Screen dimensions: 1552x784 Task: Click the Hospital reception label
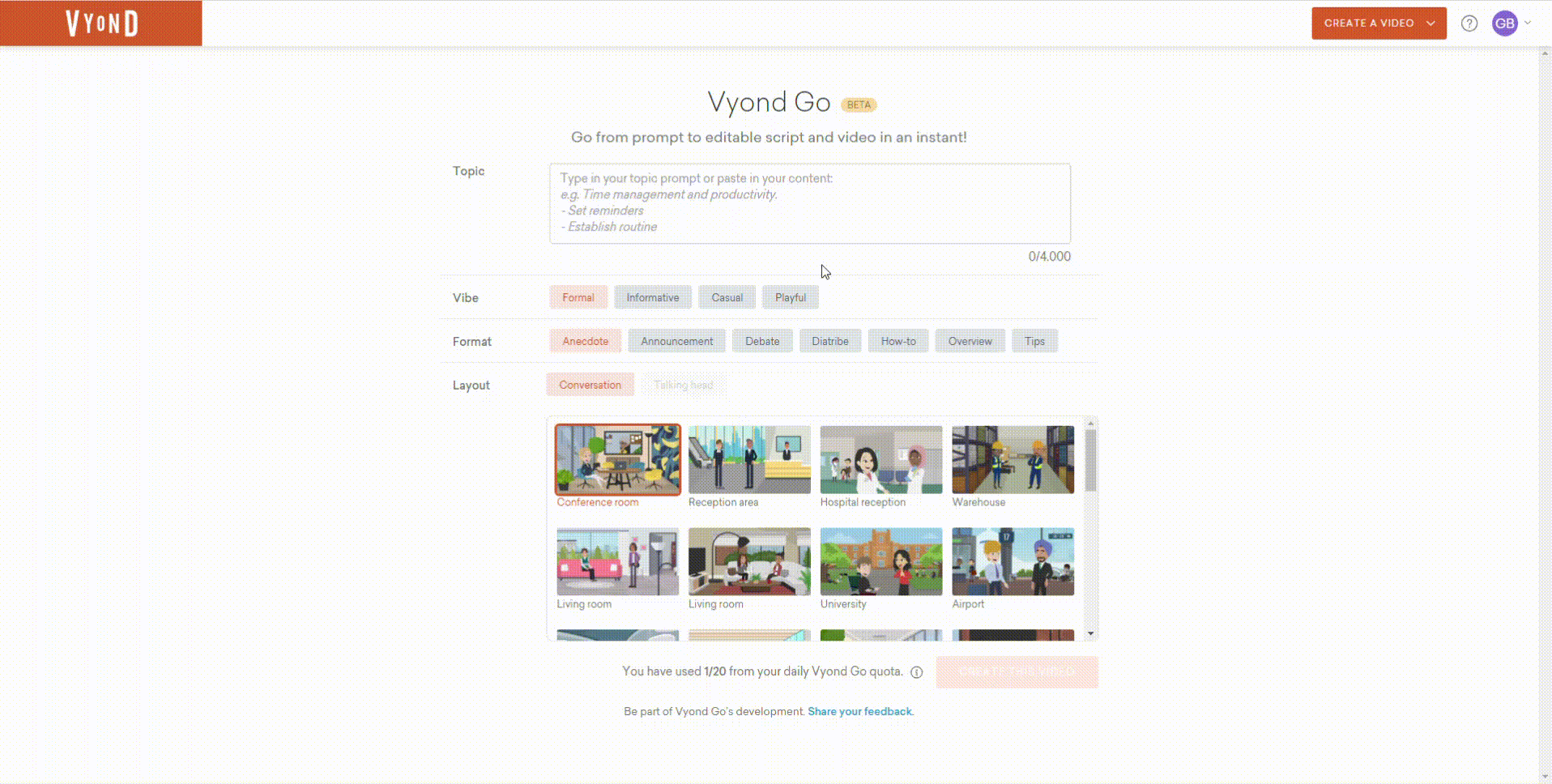coord(863,502)
